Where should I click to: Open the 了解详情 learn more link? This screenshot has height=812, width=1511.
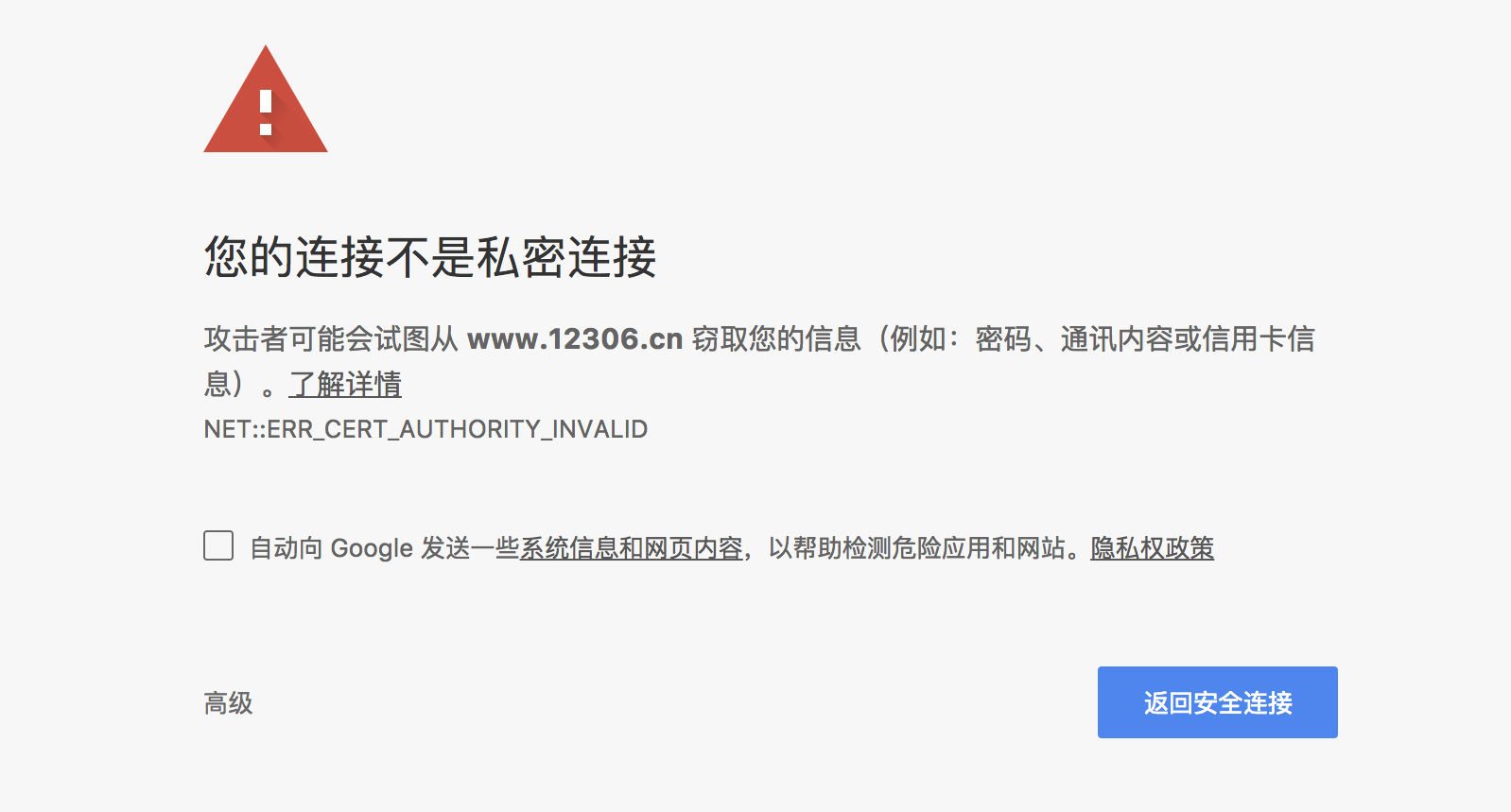(345, 385)
